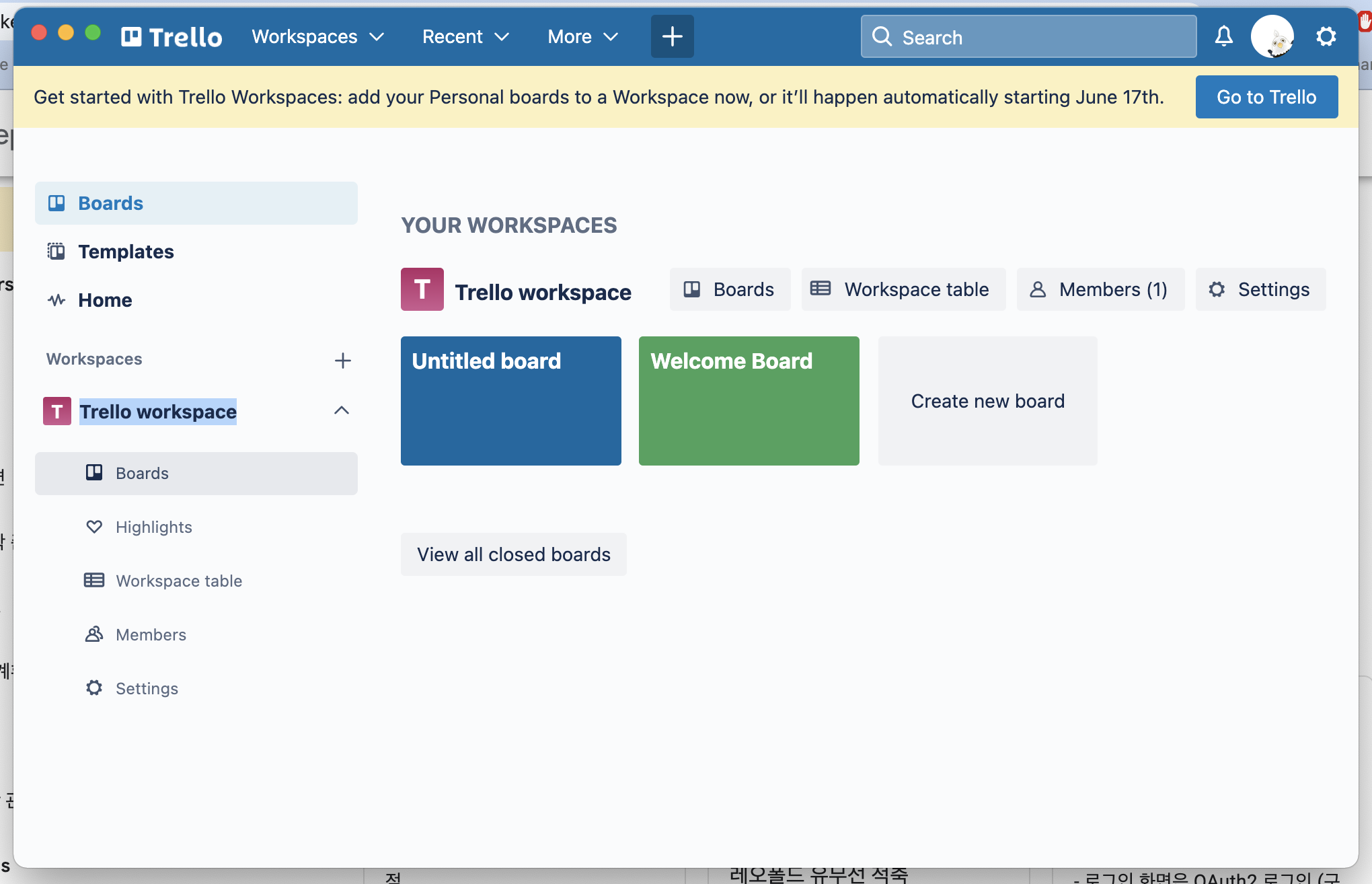The height and width of the screenshot is (884, 1372).
Task: Open the blue Untitled board tile
Action: pos(510,401)
